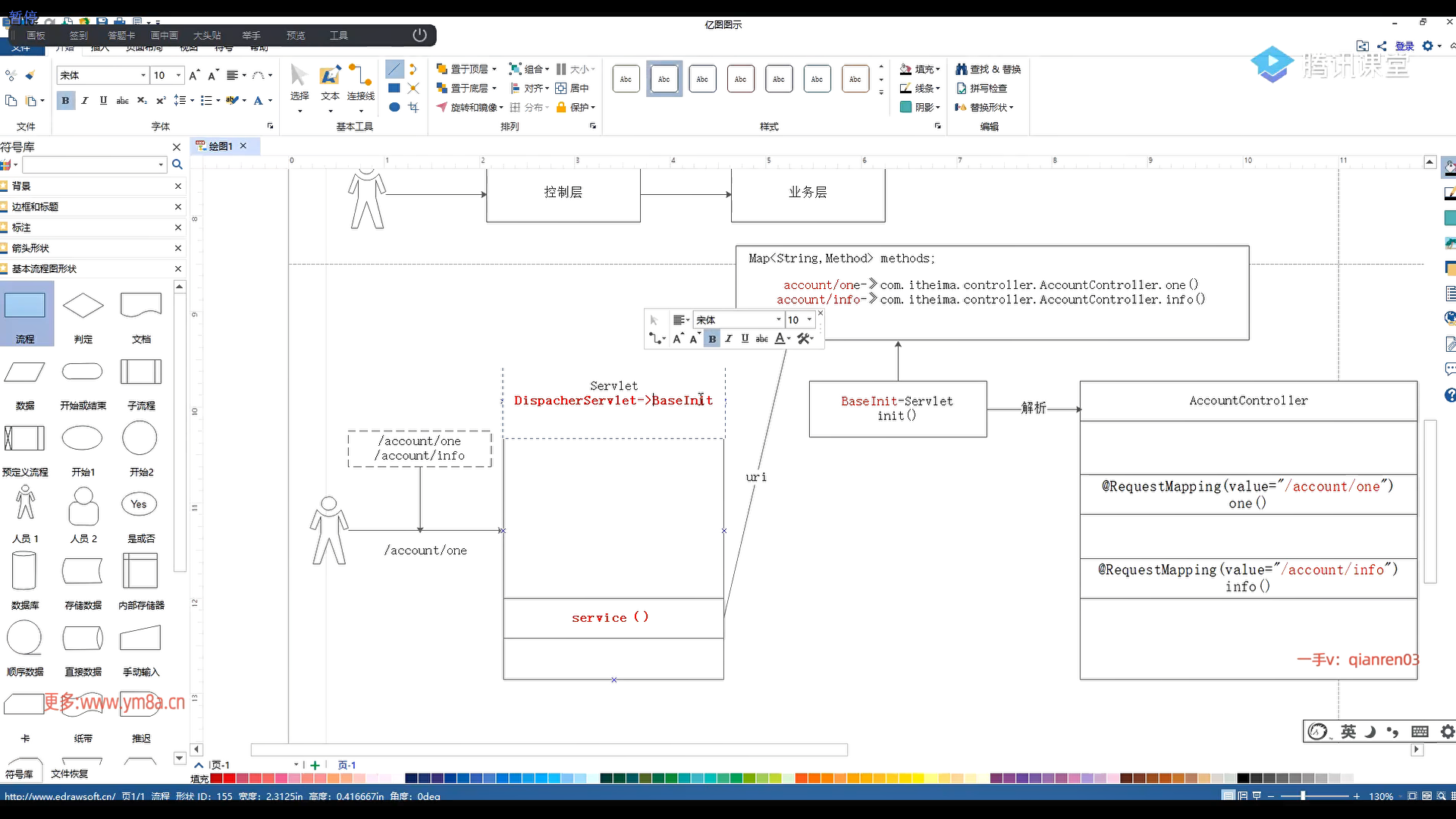Expand the 填充 fill dropdown
1456x819 pixels.
pos(938,69)
